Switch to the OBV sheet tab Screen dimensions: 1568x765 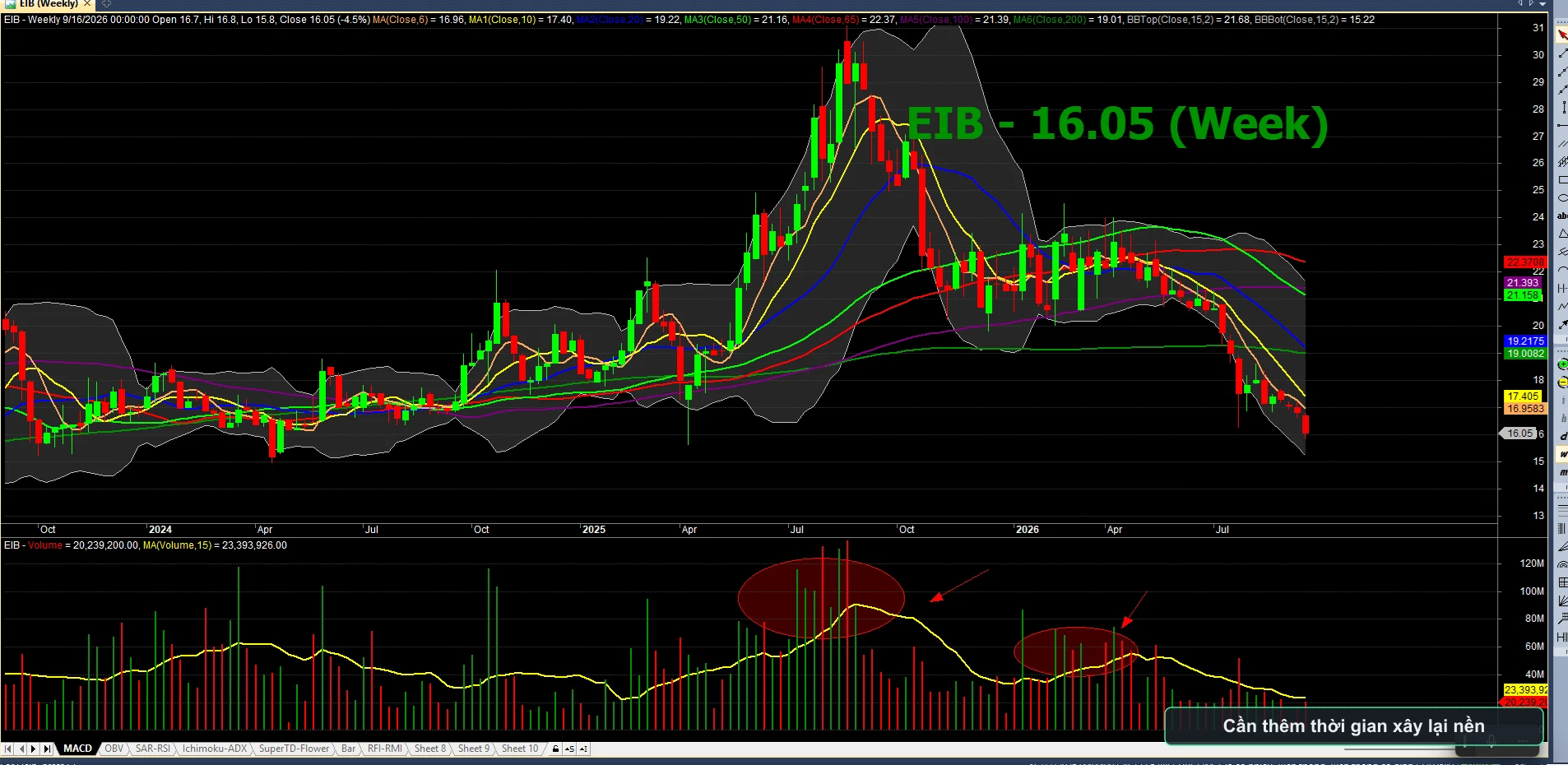[114, 749]
